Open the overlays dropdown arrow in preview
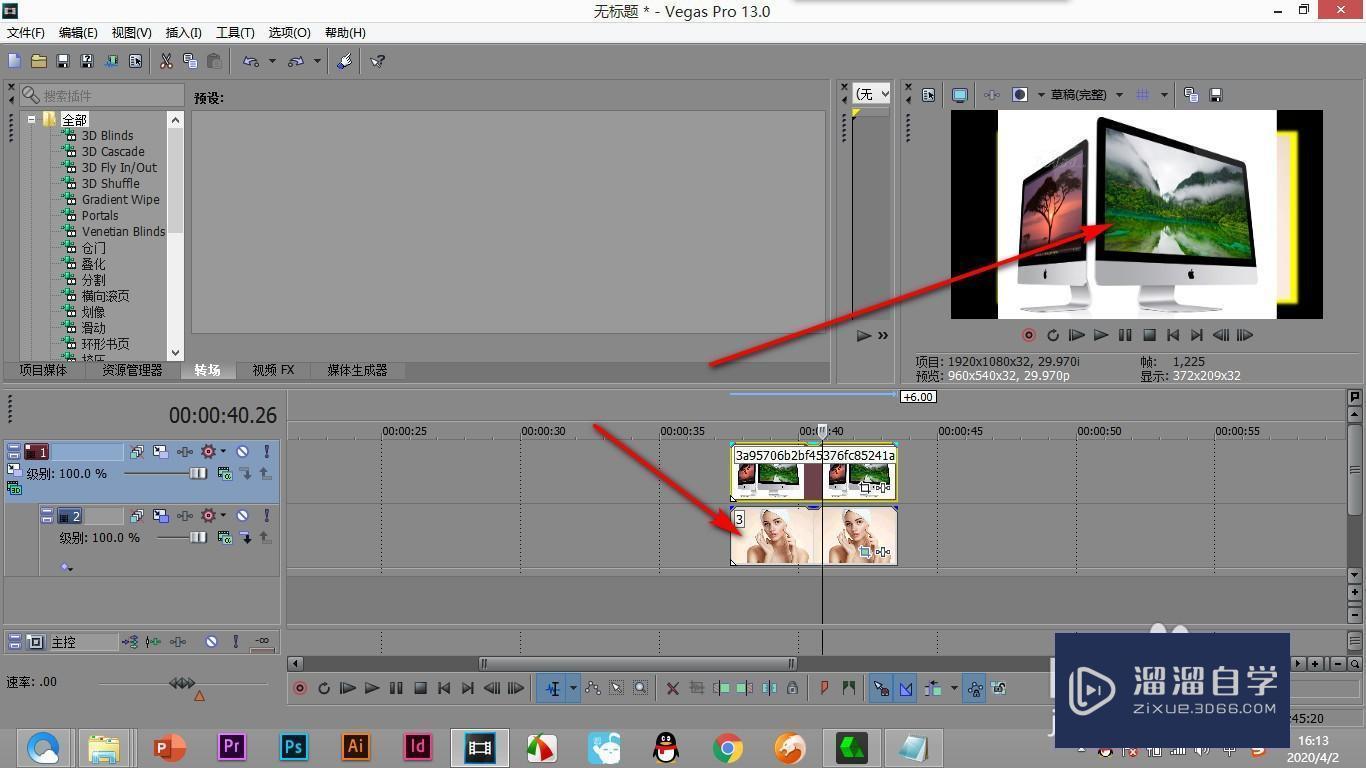Screen dimensions: 1366x768 tap(1164, 95)
